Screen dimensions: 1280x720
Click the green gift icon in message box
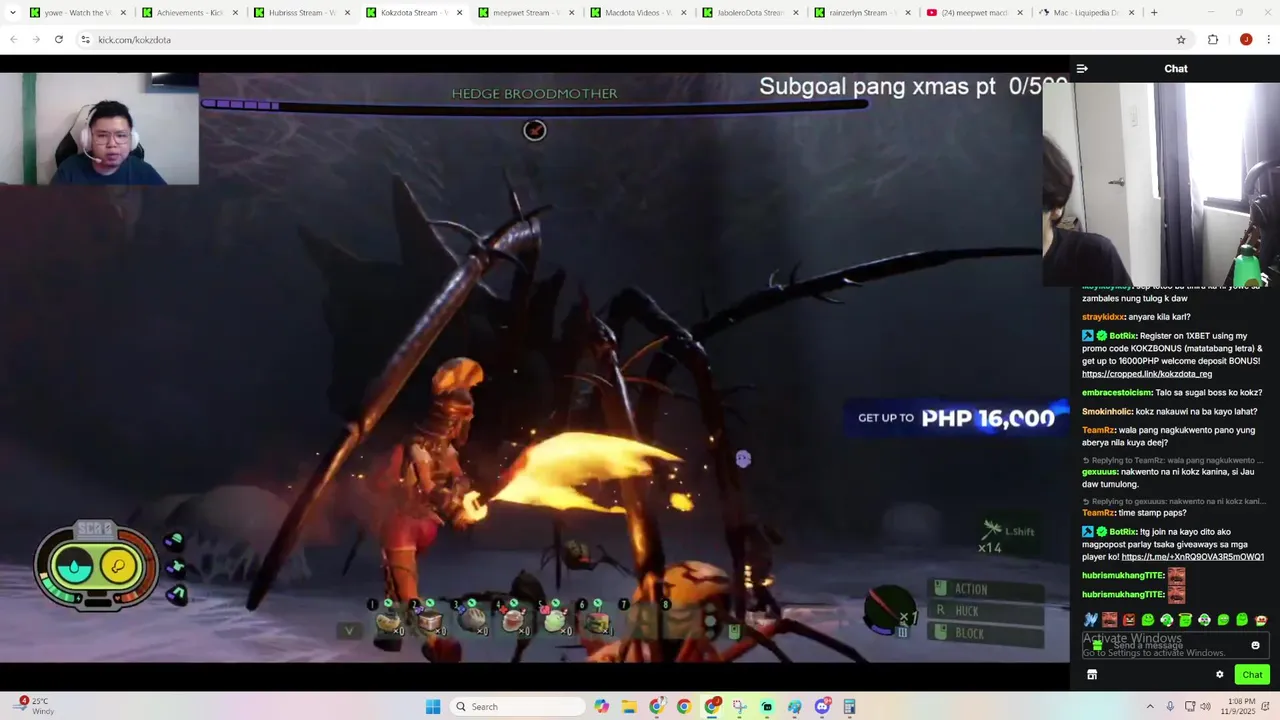pos(1097,646)
